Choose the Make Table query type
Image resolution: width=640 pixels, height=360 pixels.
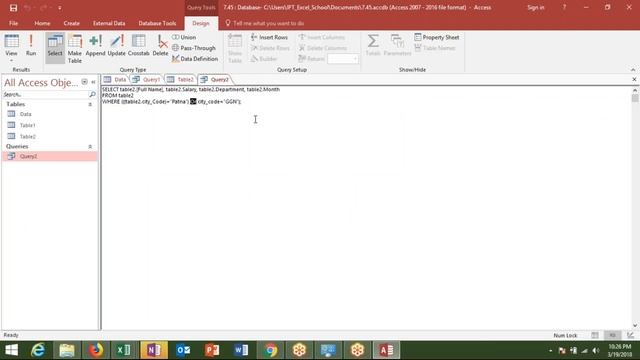tap(75, 49)
